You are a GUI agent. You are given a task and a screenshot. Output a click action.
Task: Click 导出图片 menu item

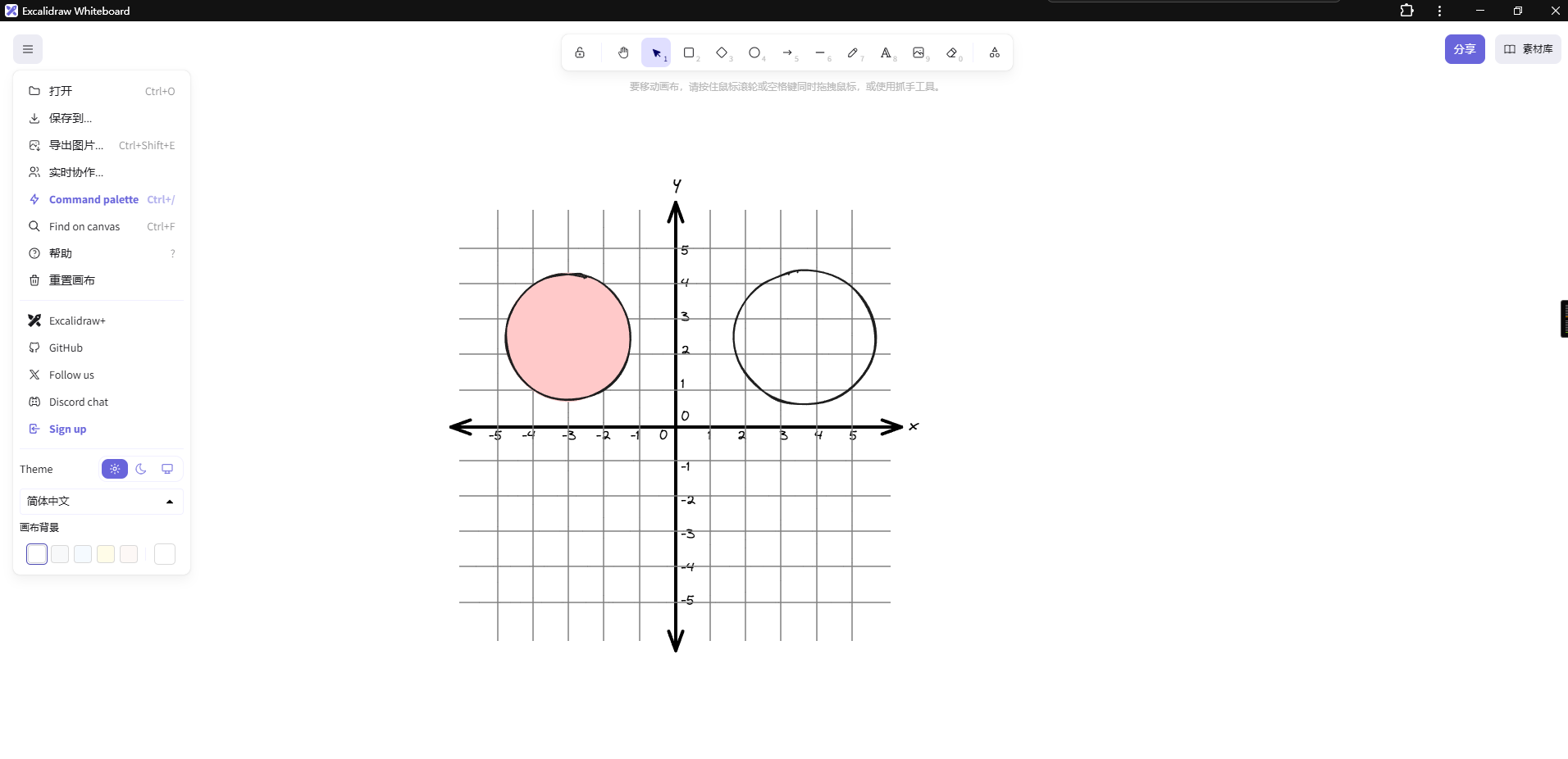click(76, 145)
